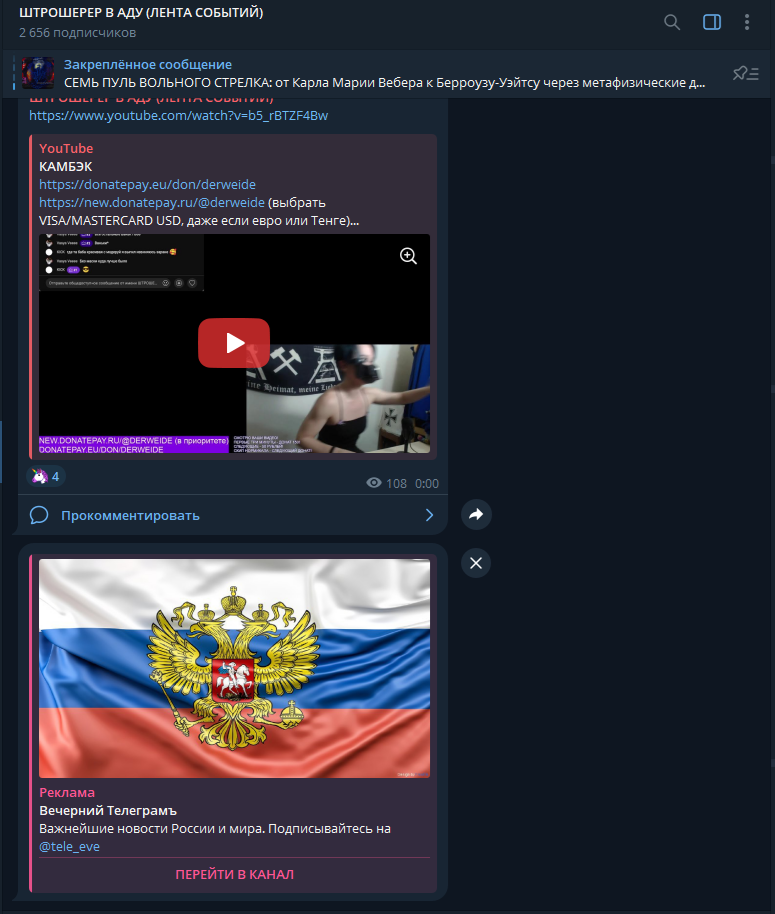
Task: Toggle the right sidebar panel icon
Action: [712, 22]
